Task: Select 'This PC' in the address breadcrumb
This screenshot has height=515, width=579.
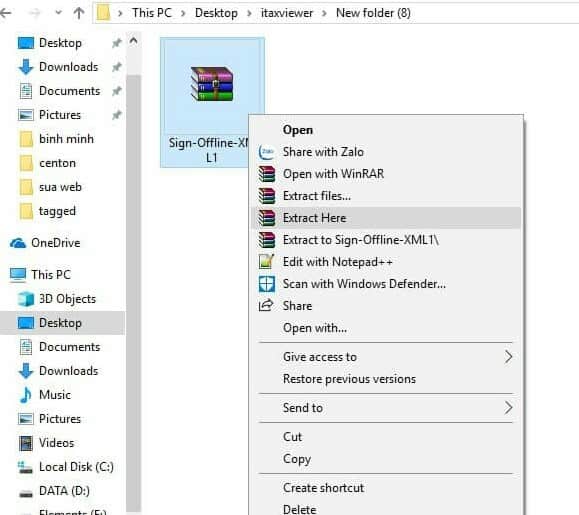Action: [x=152, y=13]
